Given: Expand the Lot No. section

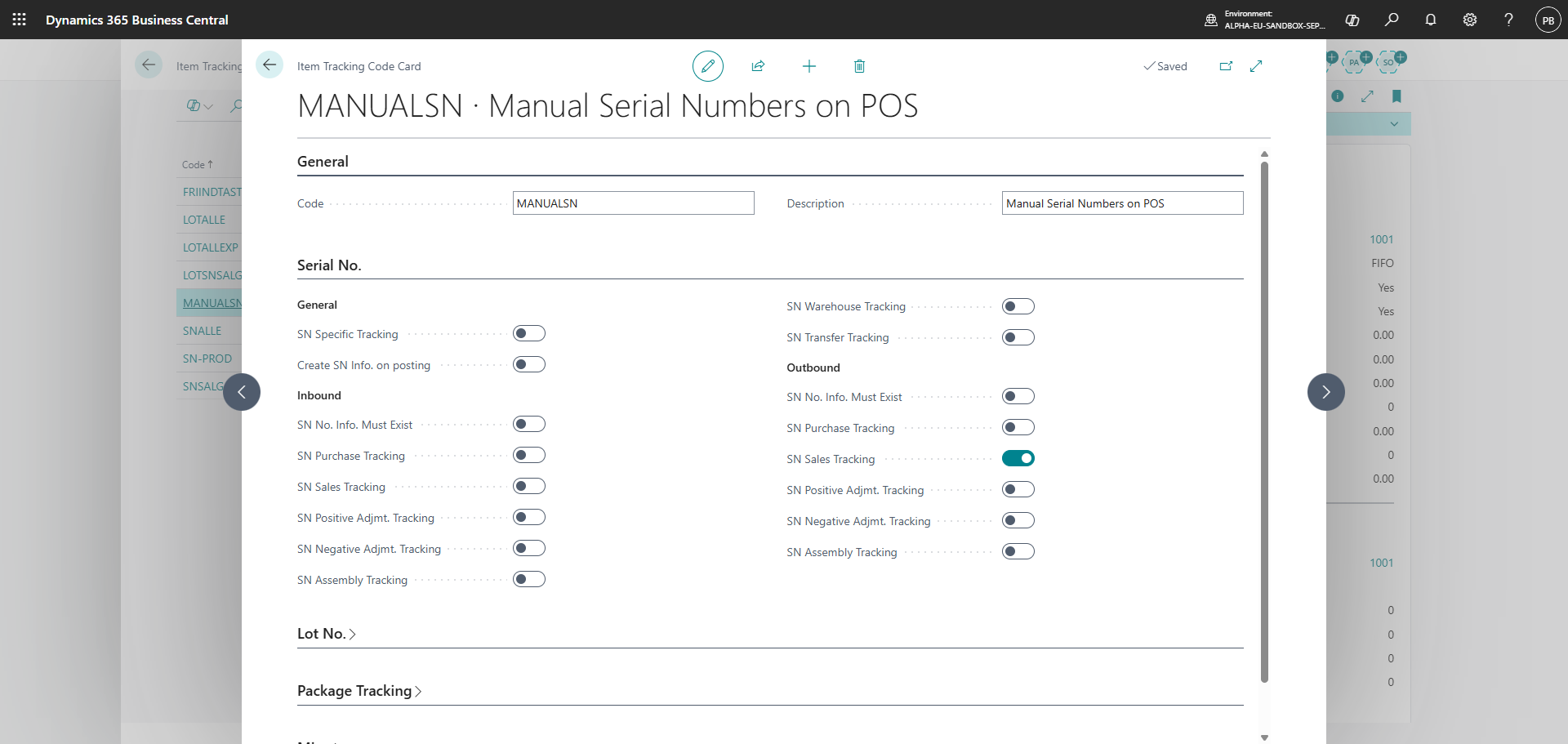Looking at the screenshot, I should pos(327,634).
